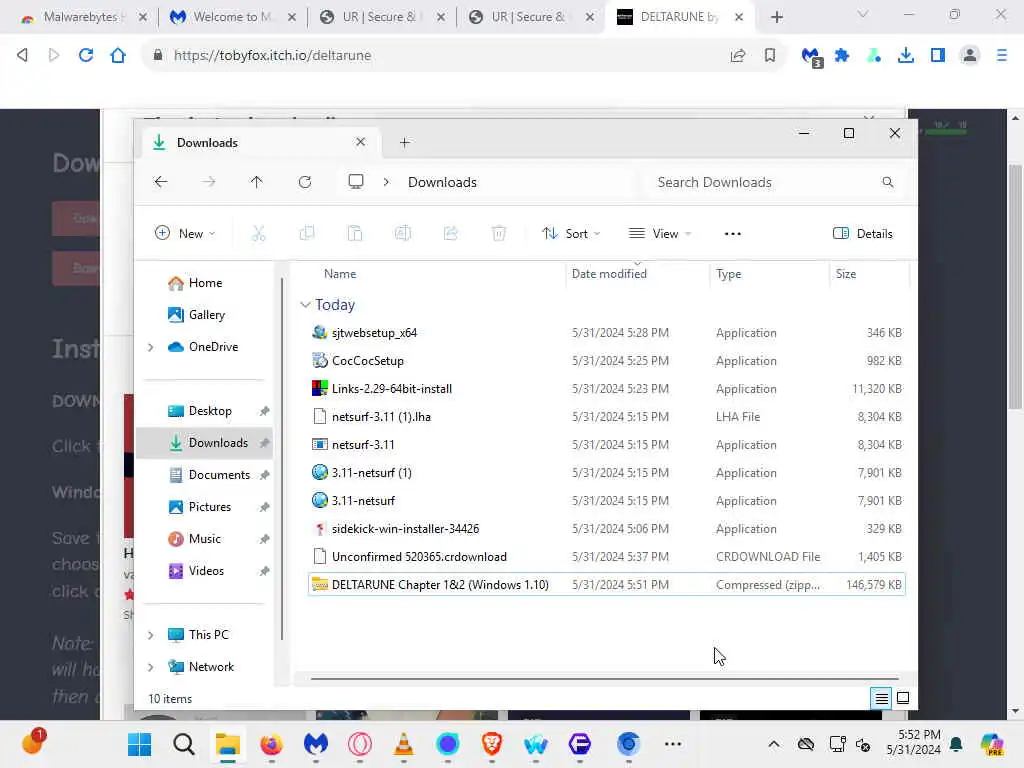Screen dimensions: 1024x768
Task: Toggle browser sidebar panel
Action: tap(938, 56)
